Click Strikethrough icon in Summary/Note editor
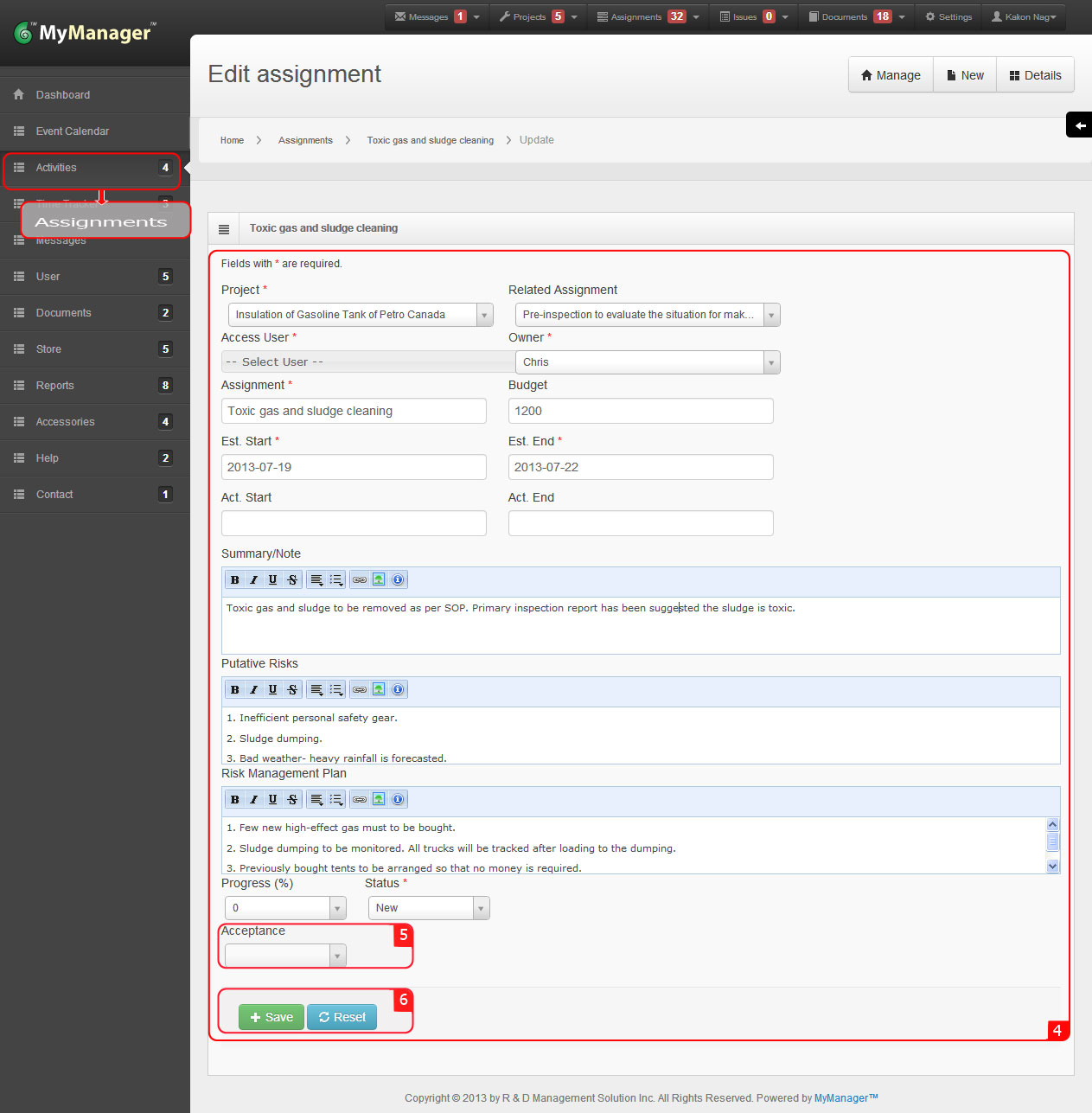The width and height of the screenshot is (1092, 1113). click(x=292, y=580)
